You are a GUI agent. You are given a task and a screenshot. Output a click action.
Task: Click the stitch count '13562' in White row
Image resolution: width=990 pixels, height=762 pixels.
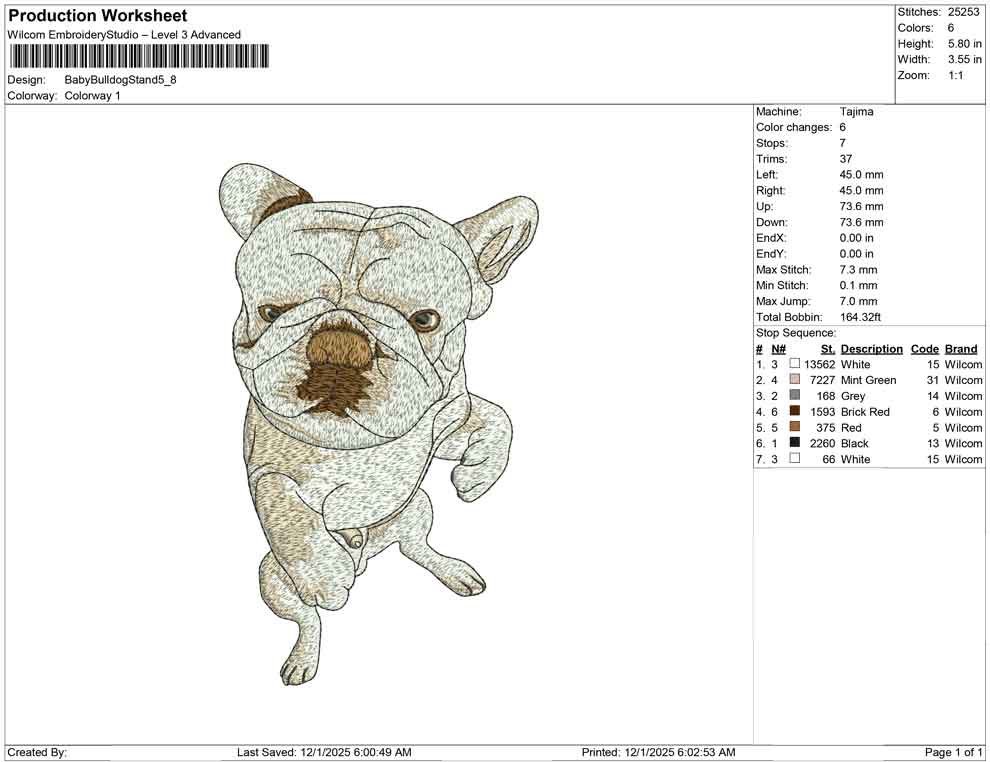click(x=820, y=364)
